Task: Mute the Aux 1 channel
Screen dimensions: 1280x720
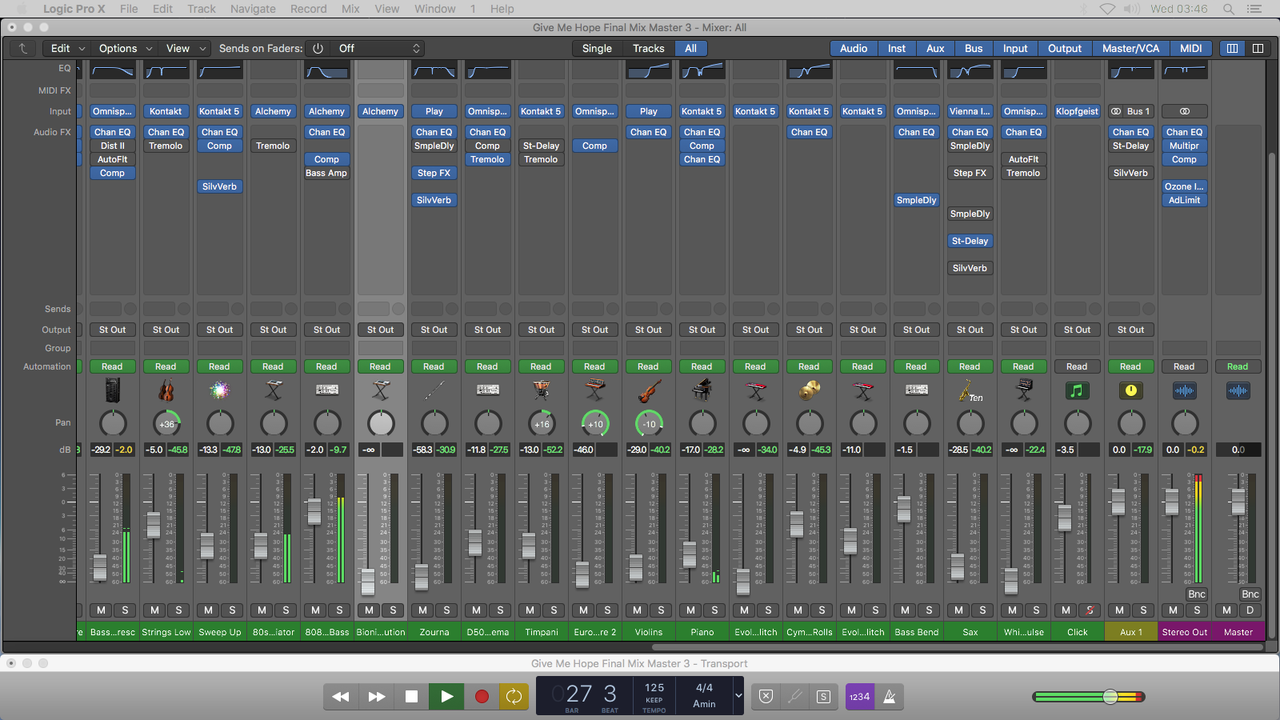Action: click(x=1119, y=610)
